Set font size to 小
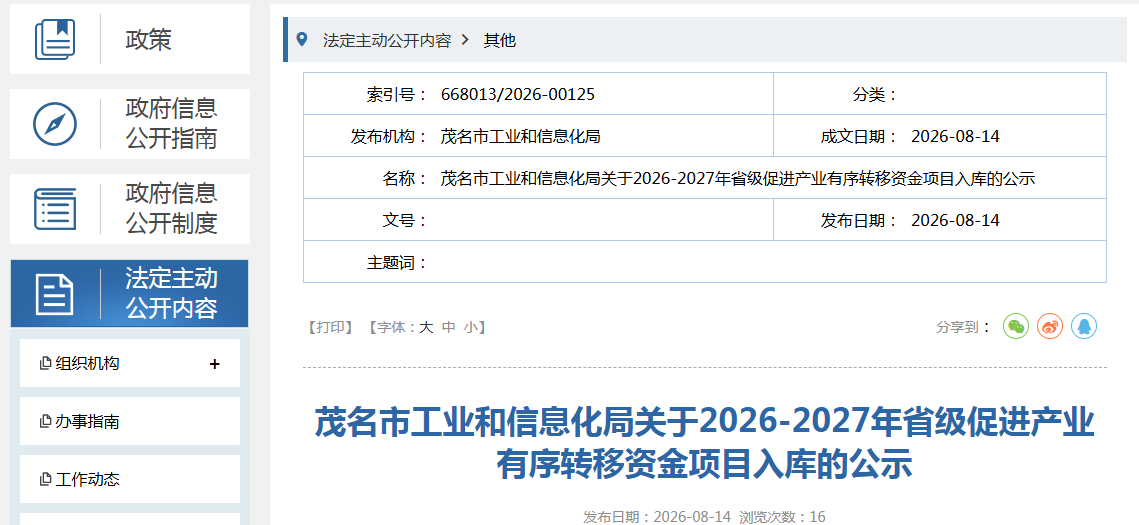 471,327
